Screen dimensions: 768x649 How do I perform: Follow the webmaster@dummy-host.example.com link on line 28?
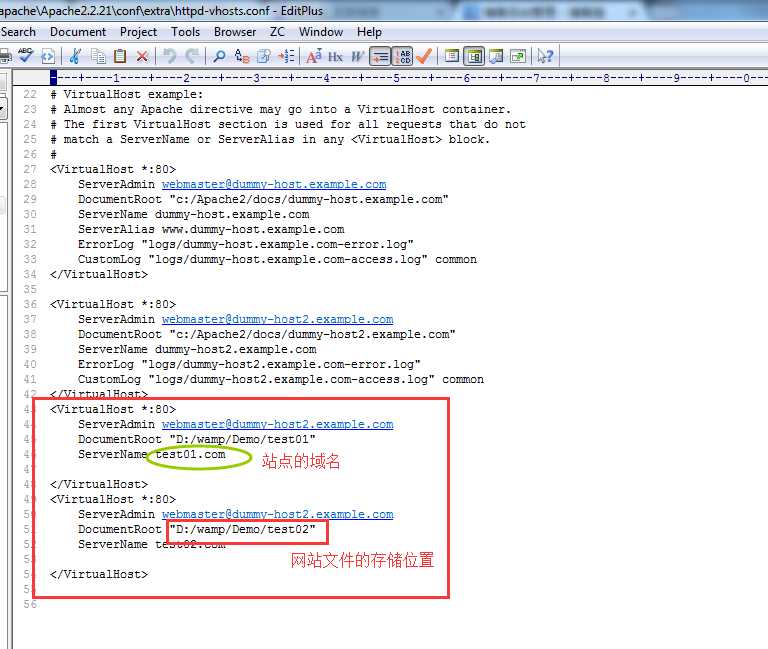[x=274, y=185]
